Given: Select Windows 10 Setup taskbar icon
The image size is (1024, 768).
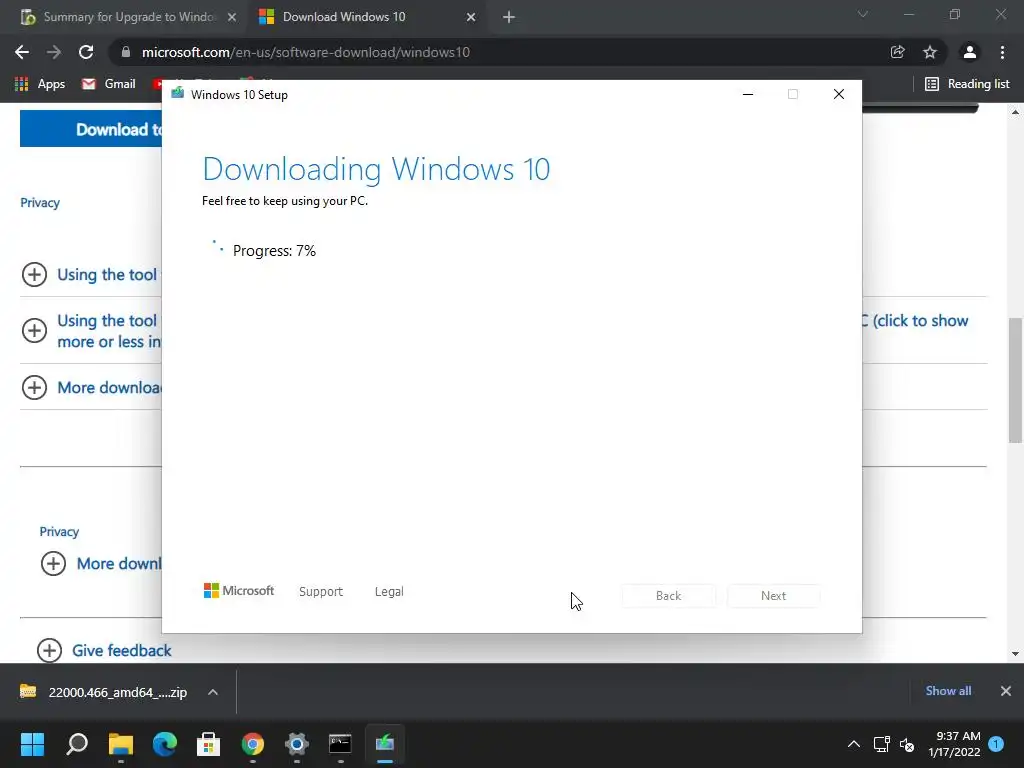Looking at the screenshot, I should tap(385, 744).
